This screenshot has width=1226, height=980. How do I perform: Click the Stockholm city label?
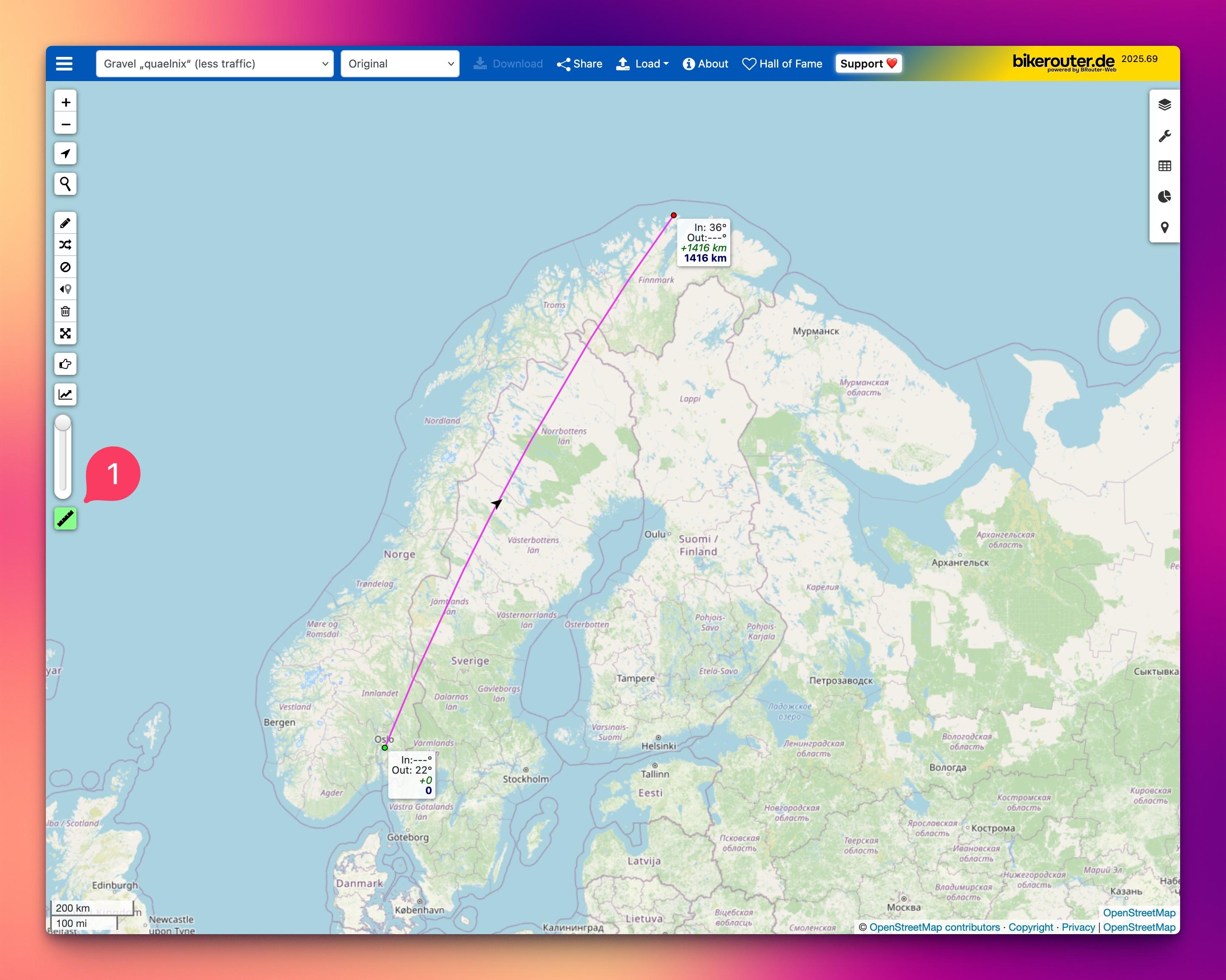pos(526,779)
